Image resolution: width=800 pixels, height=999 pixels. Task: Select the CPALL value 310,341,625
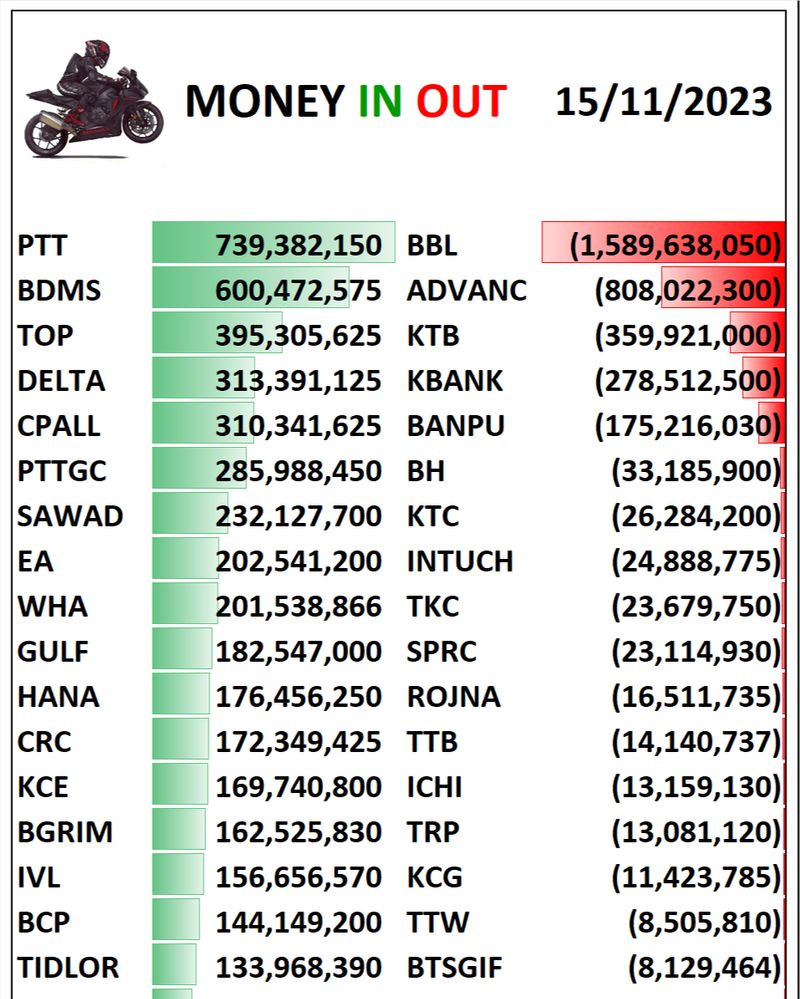click(x=298, y=426)
